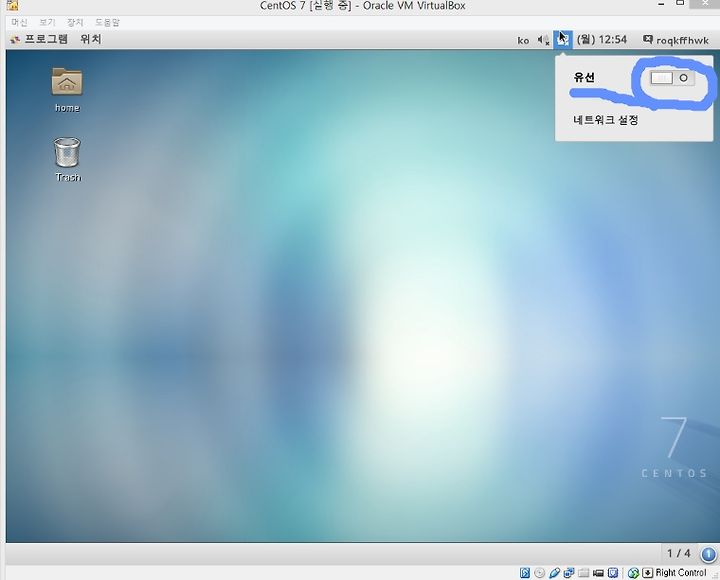Click the network adapters status icon
Image resolution: width=720 pixels, height=580 pixels.
pyautogui.click(x=569, y=573)
